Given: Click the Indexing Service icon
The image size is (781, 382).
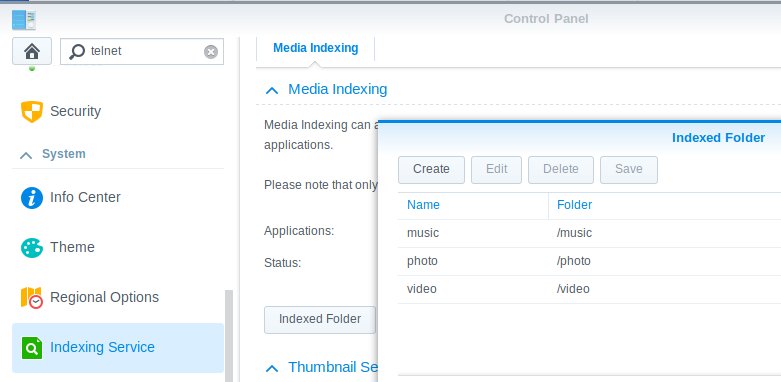Looking at the screenshot, I should (x=32, y=347).
